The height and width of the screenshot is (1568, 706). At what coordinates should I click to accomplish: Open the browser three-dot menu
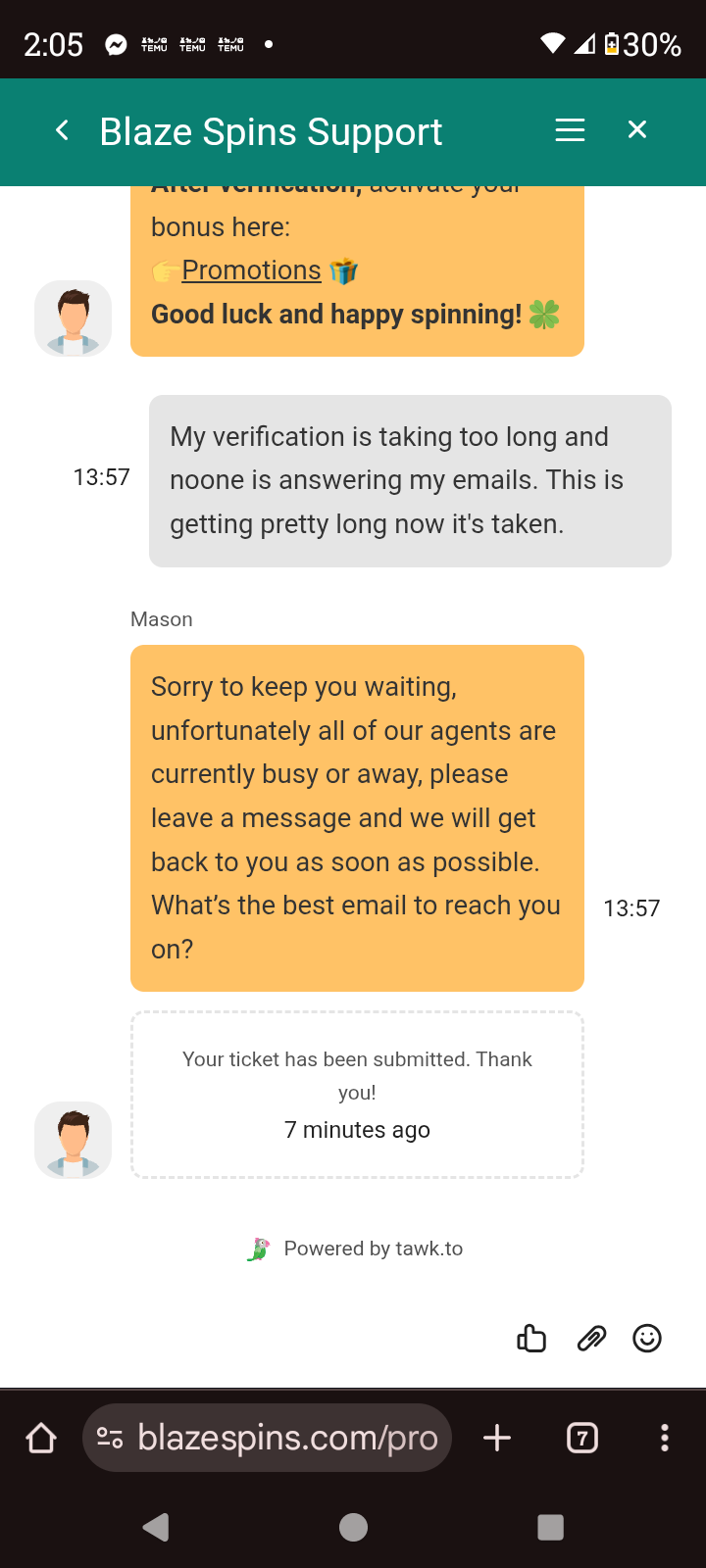[x=665, y=1438]
